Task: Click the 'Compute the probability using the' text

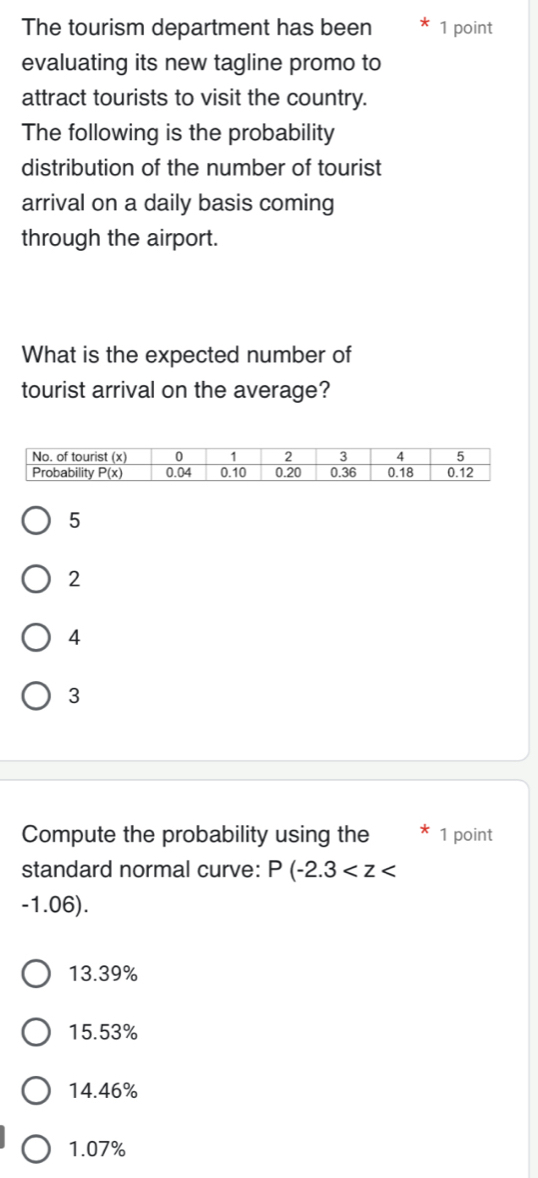Action: [196, 835]
